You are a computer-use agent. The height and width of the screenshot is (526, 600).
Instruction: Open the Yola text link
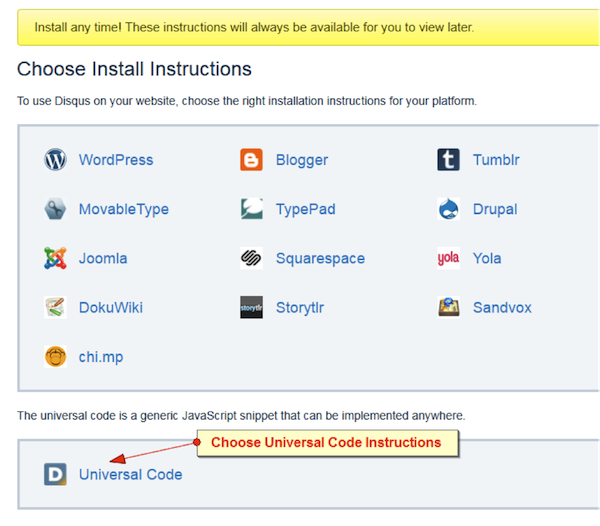(x=487, y=258)
